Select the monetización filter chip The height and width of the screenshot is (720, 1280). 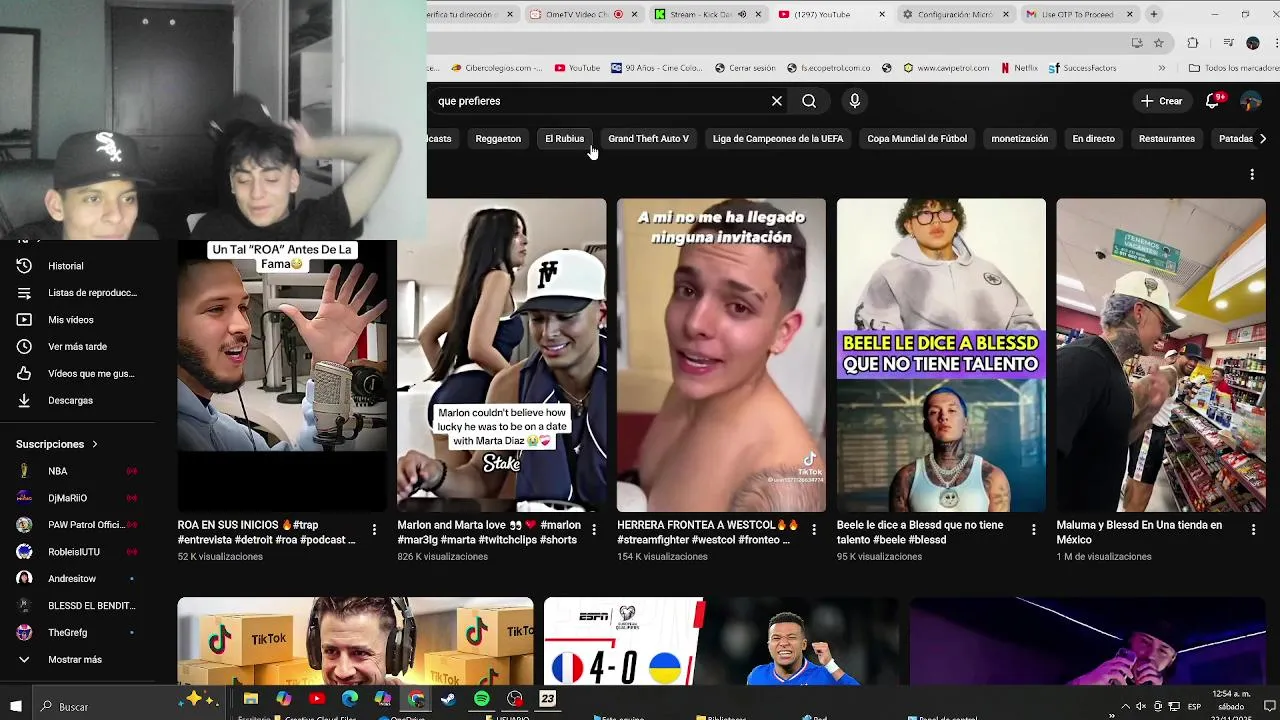(x=1019, y=139)
